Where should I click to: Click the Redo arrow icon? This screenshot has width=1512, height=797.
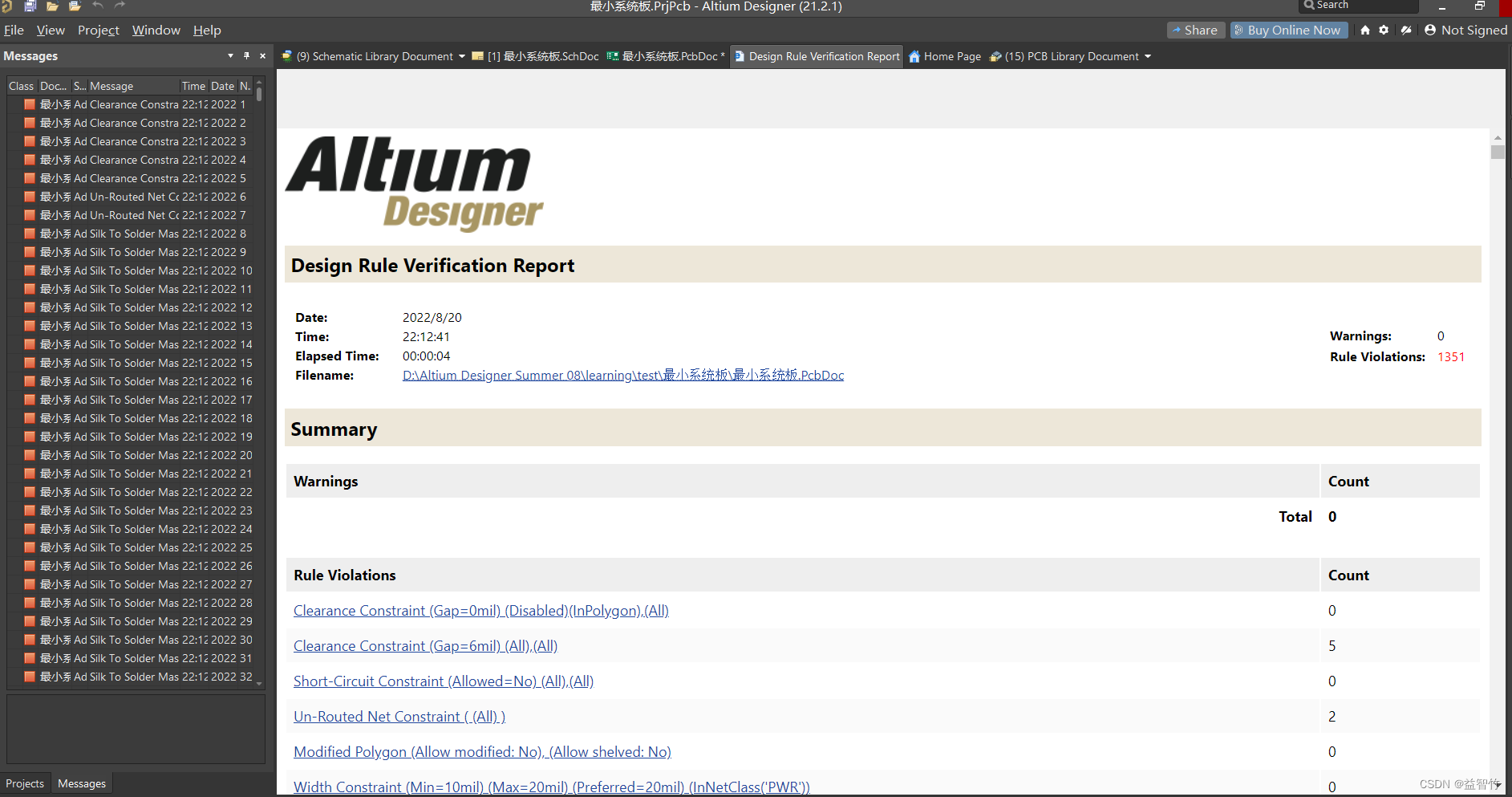coord(120,6)
